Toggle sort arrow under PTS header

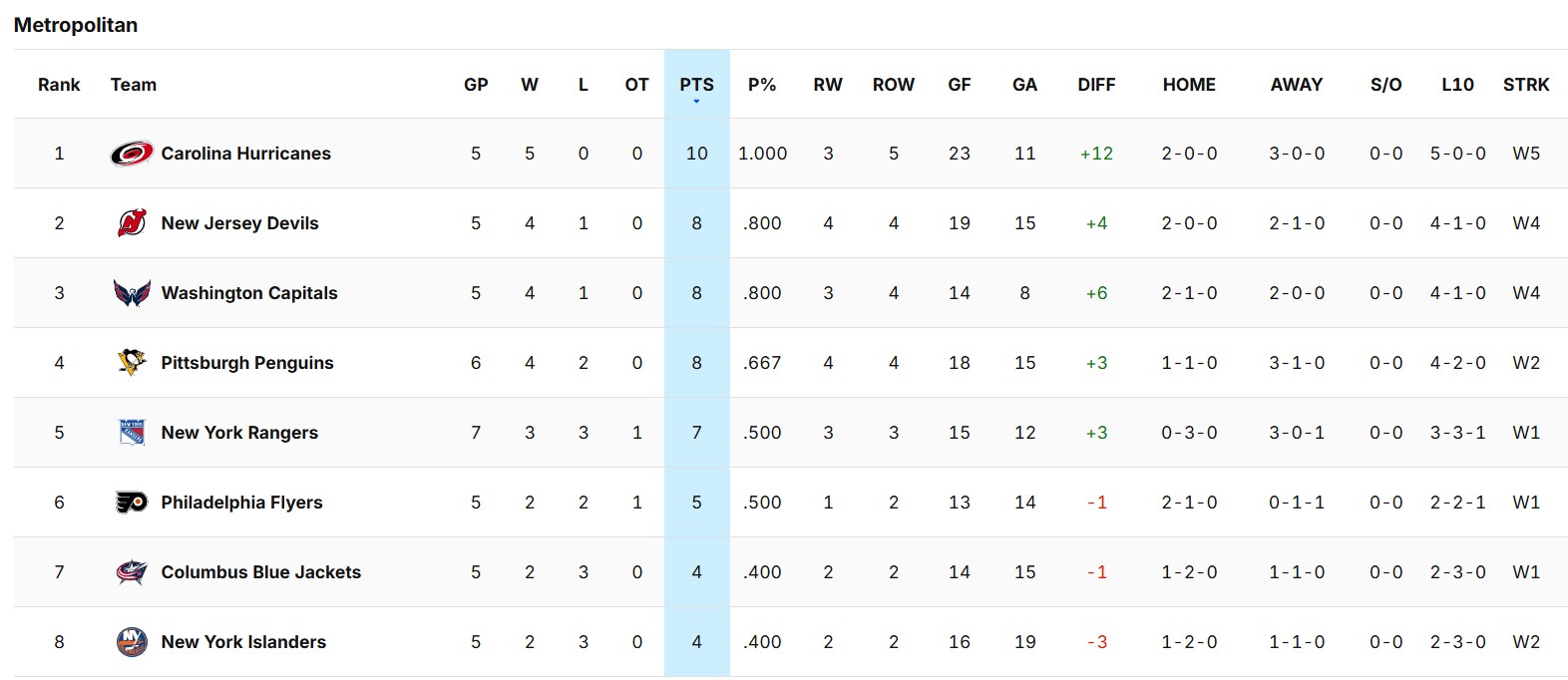pos(696,102)
